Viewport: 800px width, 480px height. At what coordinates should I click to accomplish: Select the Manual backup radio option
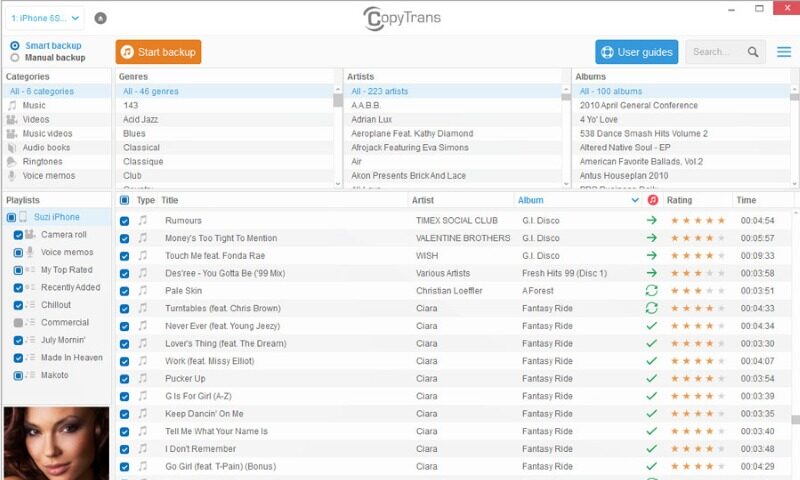15,58
